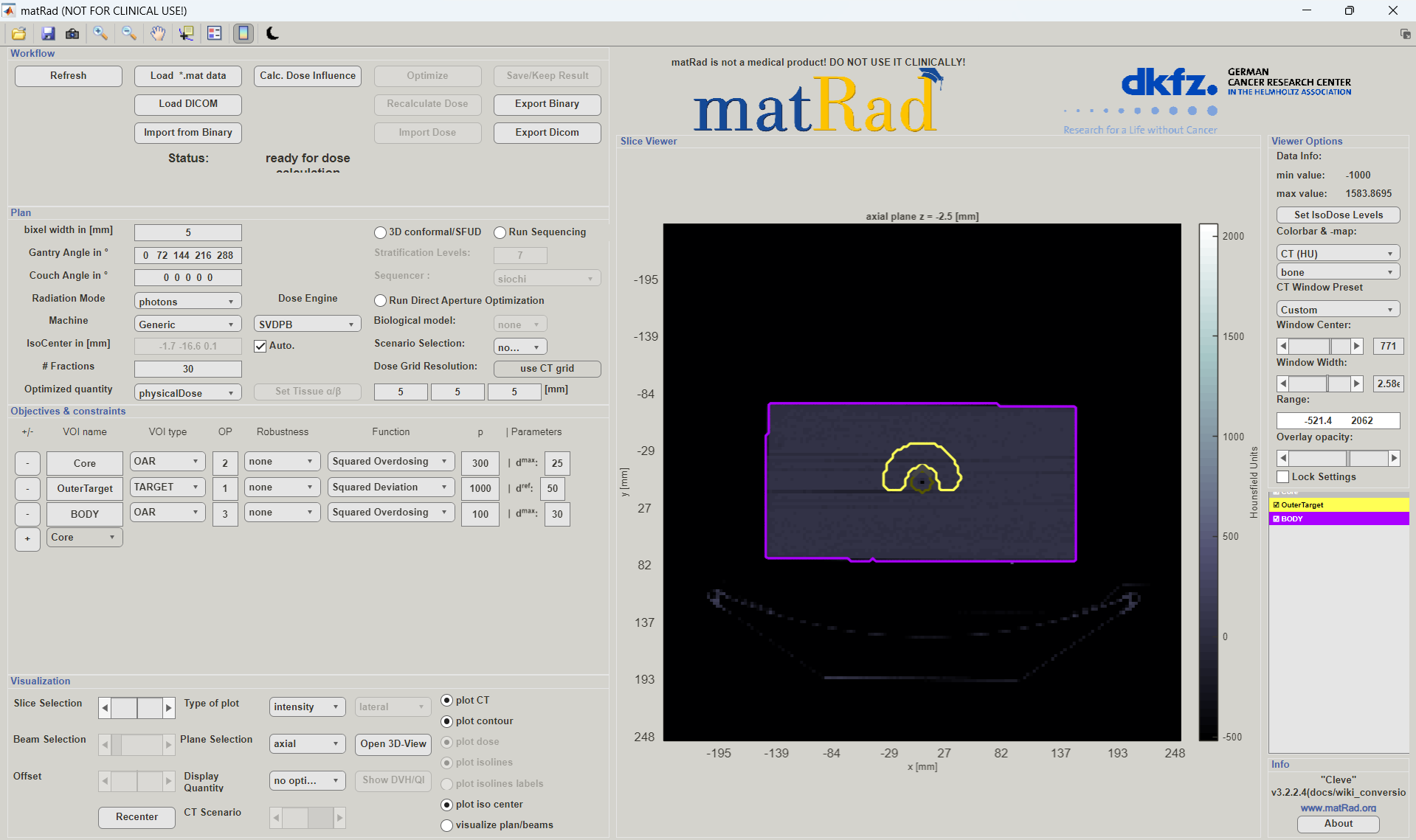The height and width of the screenshot is (840, 1416).
Task: Hide OuterTarget contour in structure list
Action: pyautogui.click(x=1277, y=505)
